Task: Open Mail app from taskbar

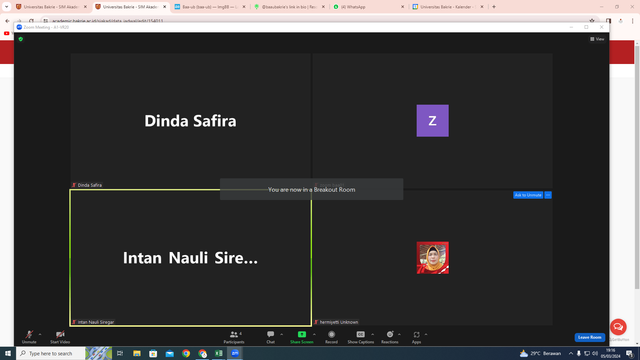Action: [x=169, y=353]
